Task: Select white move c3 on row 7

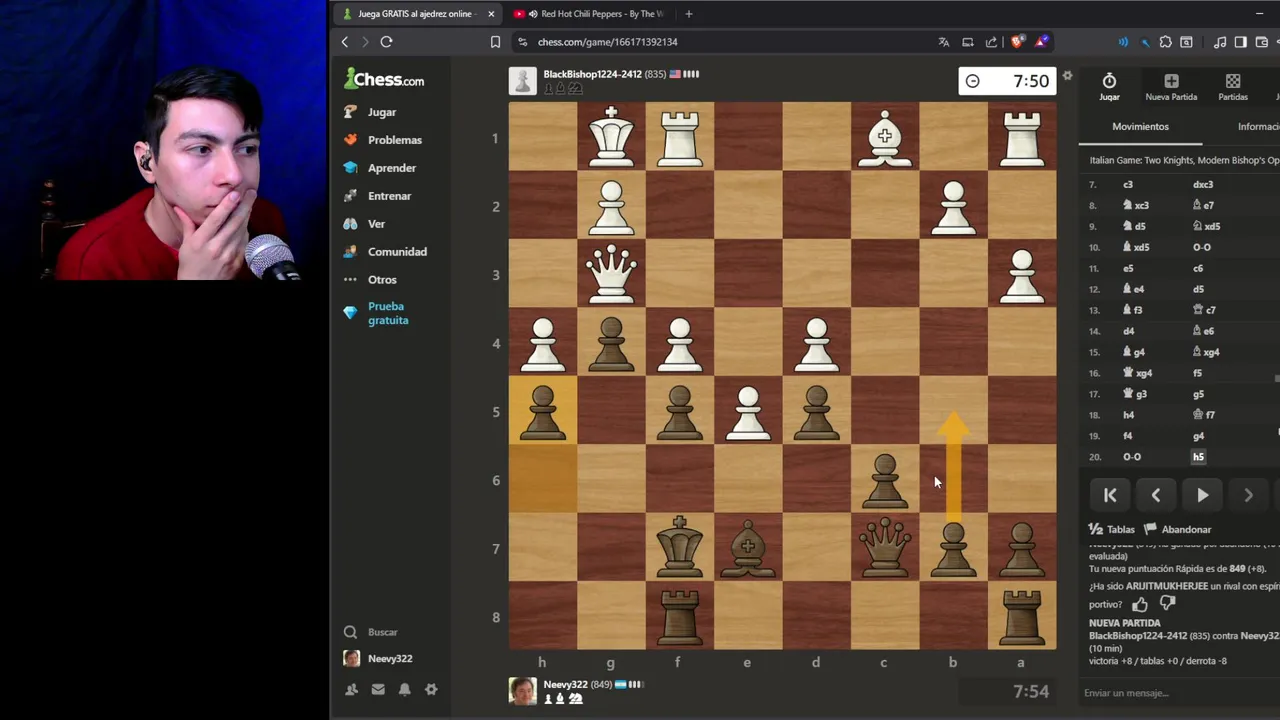Action: pyautogui.click(x=1127, y=184)
